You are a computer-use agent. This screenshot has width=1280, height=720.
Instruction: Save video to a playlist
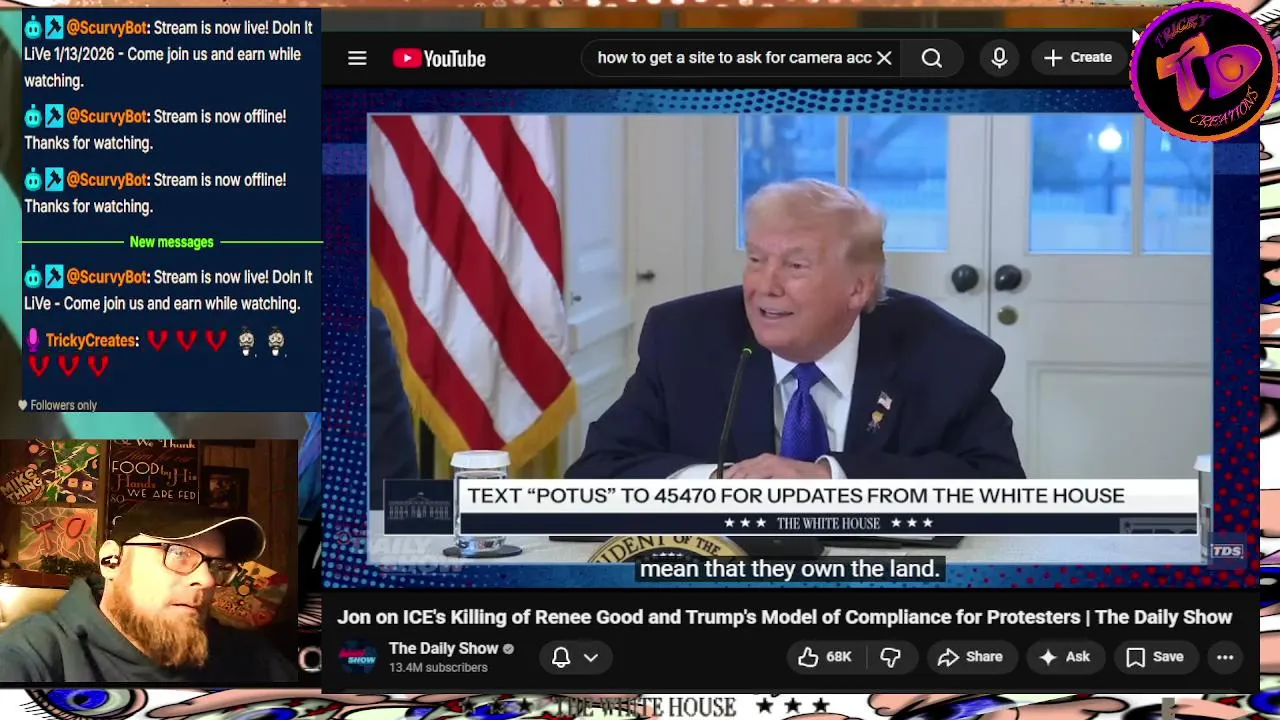1155,657
